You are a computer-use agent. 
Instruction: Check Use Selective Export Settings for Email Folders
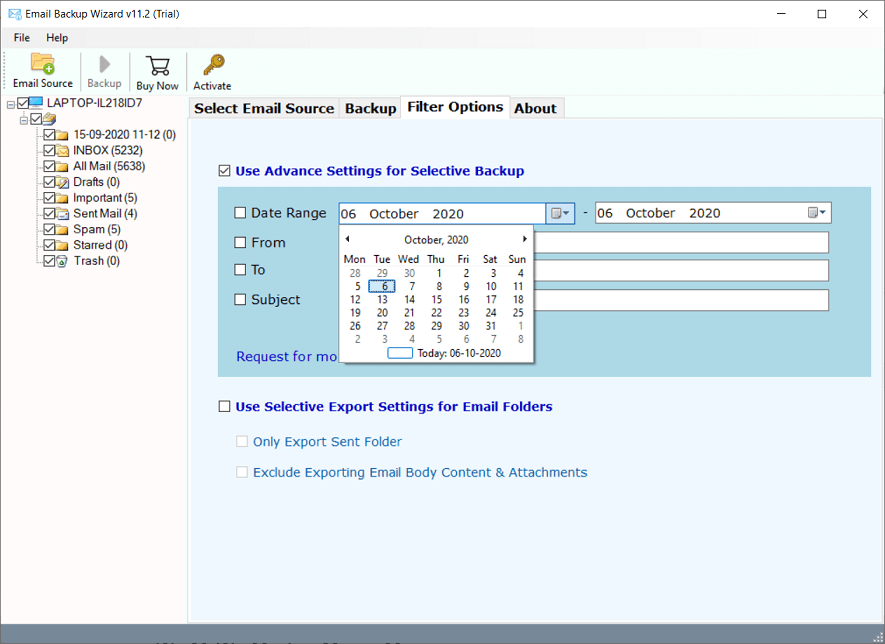[225, 406]
